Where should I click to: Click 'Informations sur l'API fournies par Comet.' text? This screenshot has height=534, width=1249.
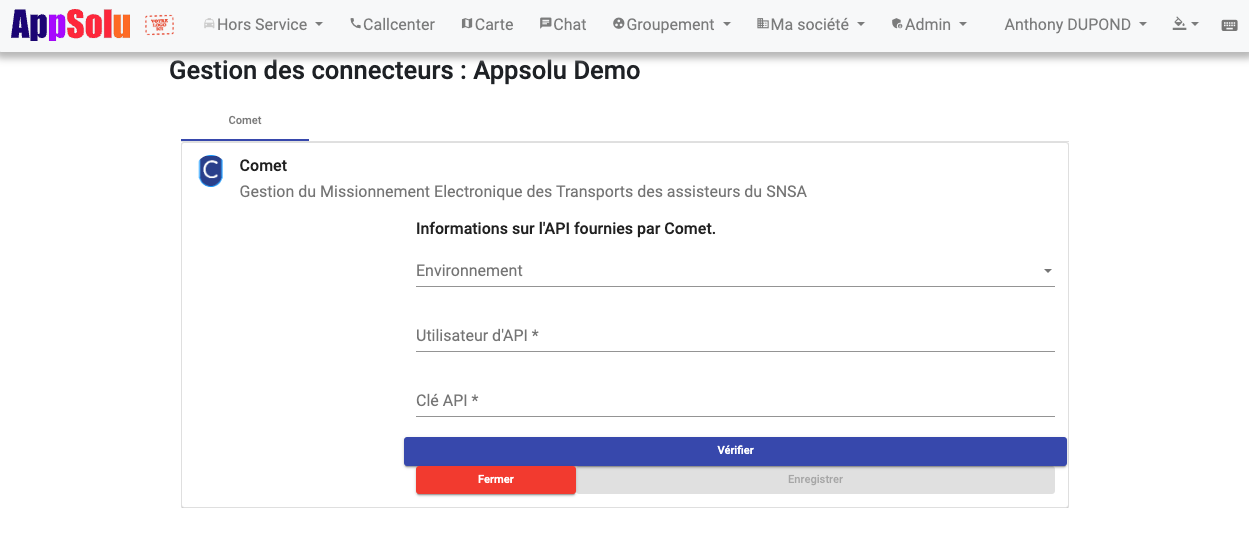[x=566, y=229]
